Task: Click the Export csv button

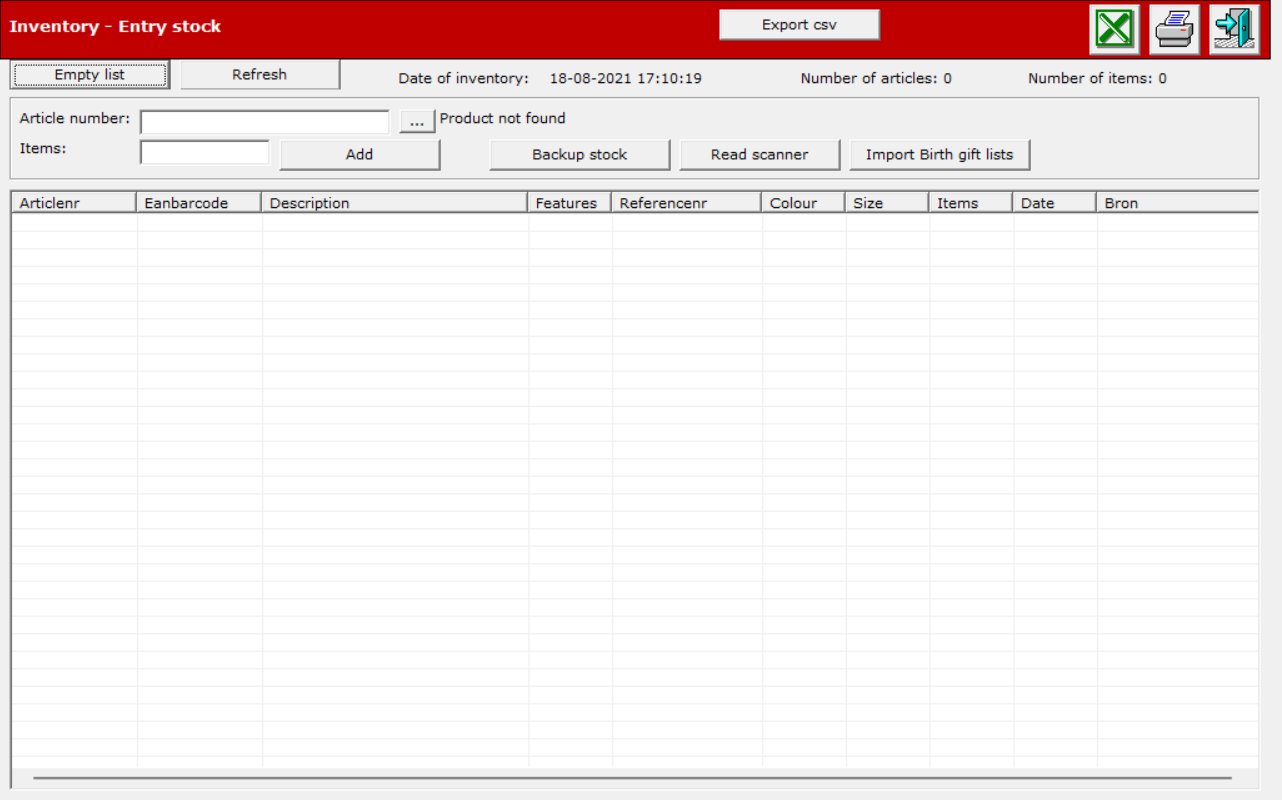Action: pyautogui.click(x=799, y=25)
